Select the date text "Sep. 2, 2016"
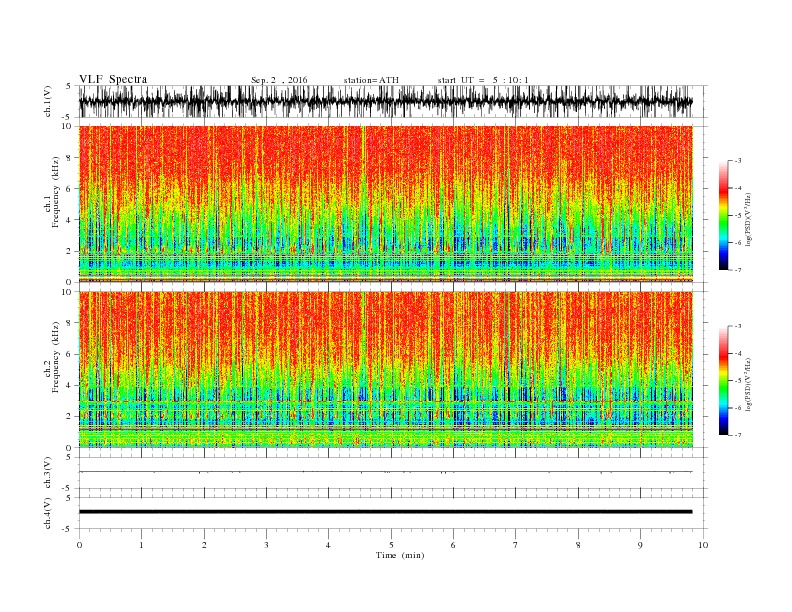The image size is (792, 612). [x=279, y=80]
